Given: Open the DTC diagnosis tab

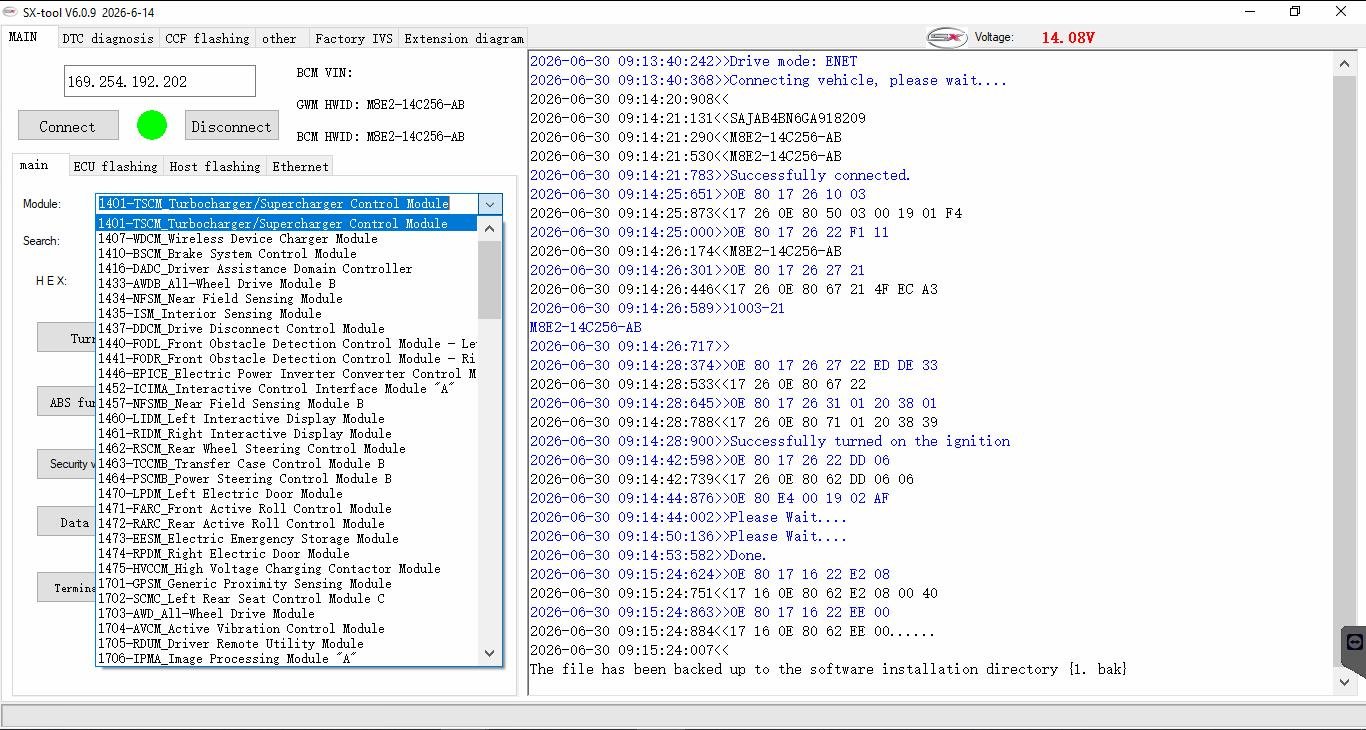Looking at the screenshot, I should pos(108,38).
